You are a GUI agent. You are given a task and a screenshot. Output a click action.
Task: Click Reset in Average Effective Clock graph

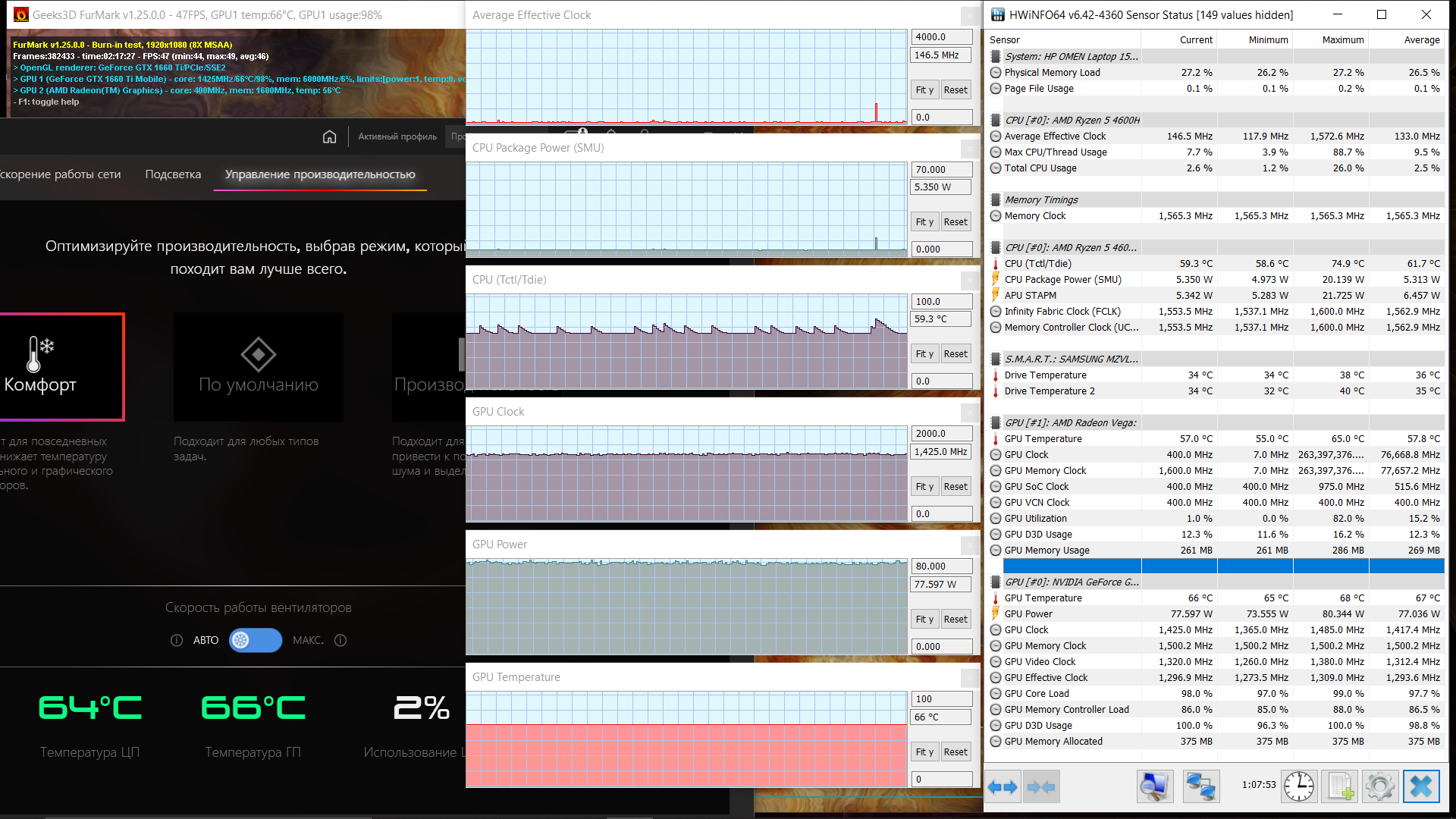pyautogui.click(x=955, y=89)
